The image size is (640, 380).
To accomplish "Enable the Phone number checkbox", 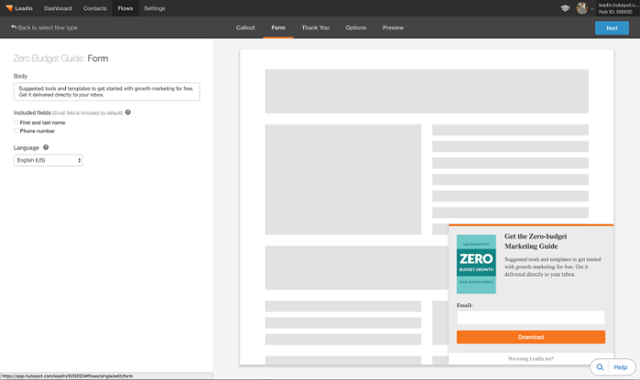I will click(16, 131).
